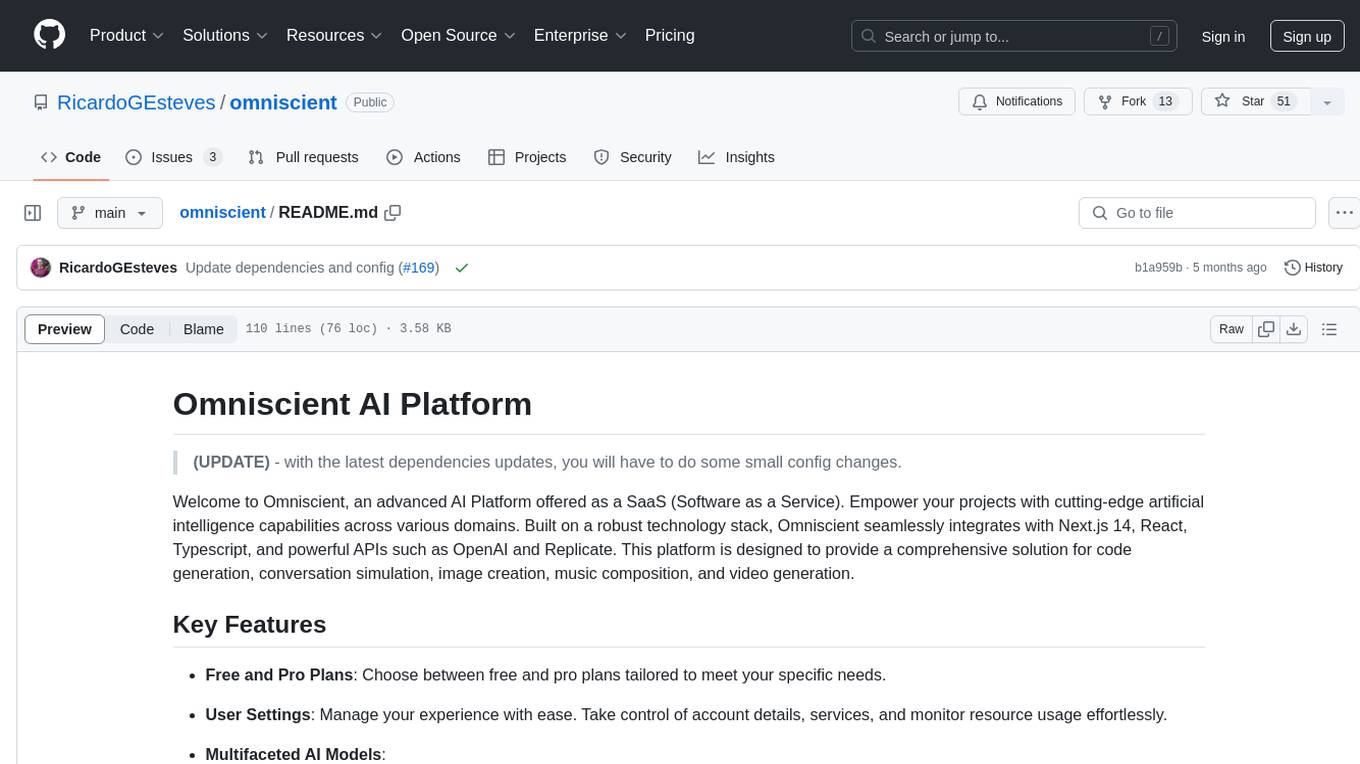Click the Sign up button
The image size is (1360, 764).
pyautogui.click(x=1307, y=36)
